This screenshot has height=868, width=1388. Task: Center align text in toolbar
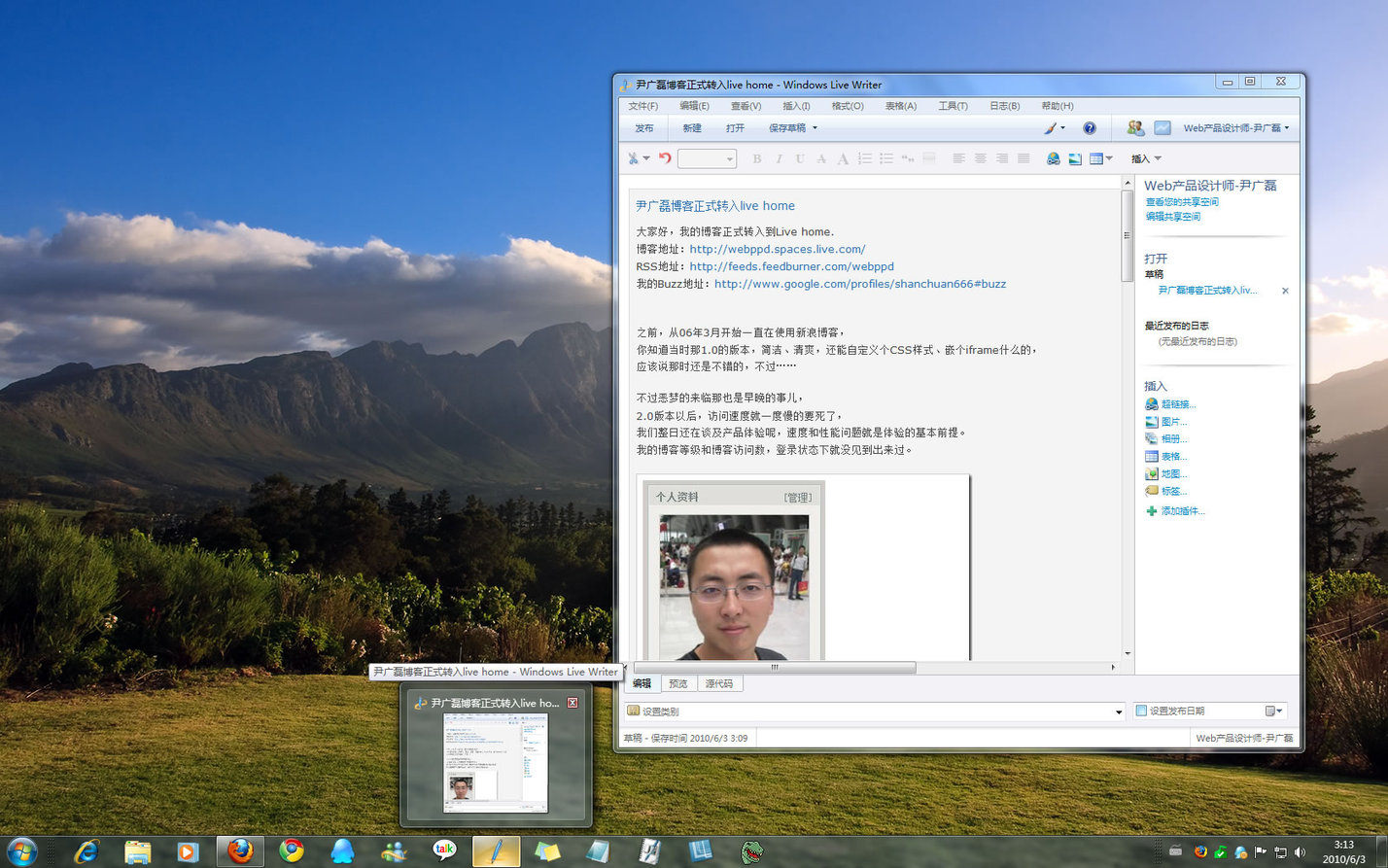[x=981, y=158]
